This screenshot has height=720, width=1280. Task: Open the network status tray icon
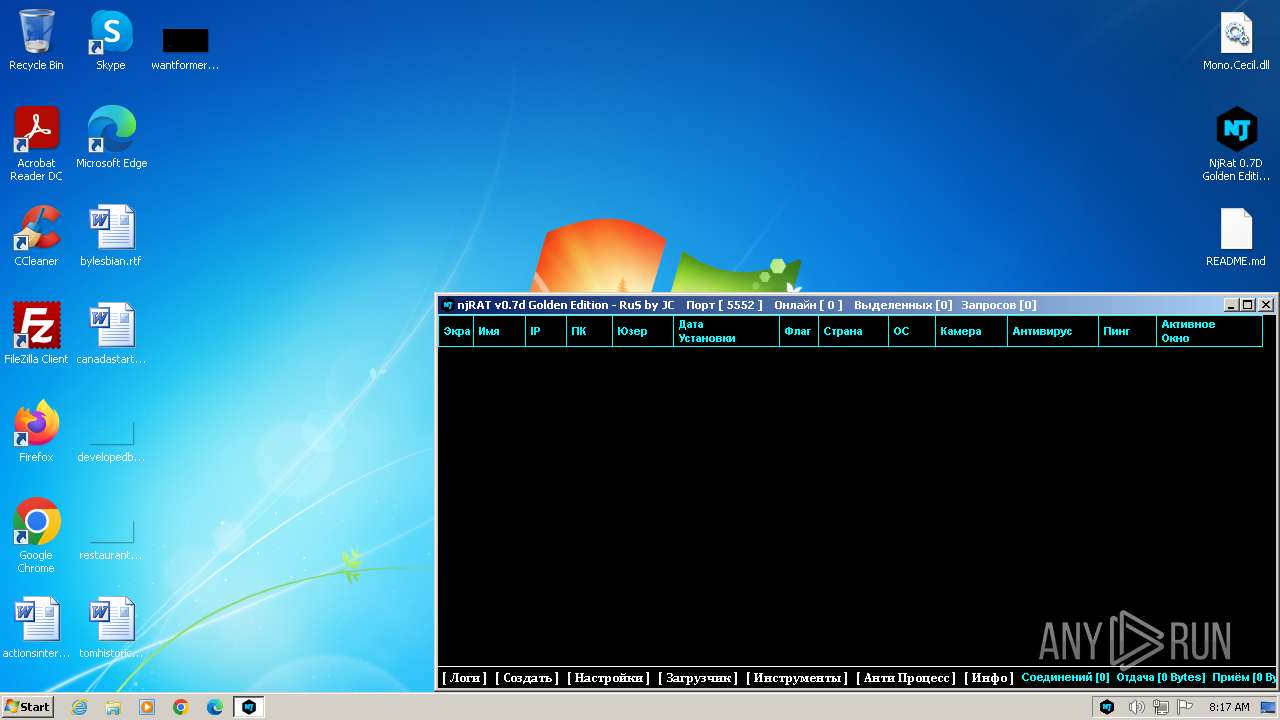pos(1161,707)
